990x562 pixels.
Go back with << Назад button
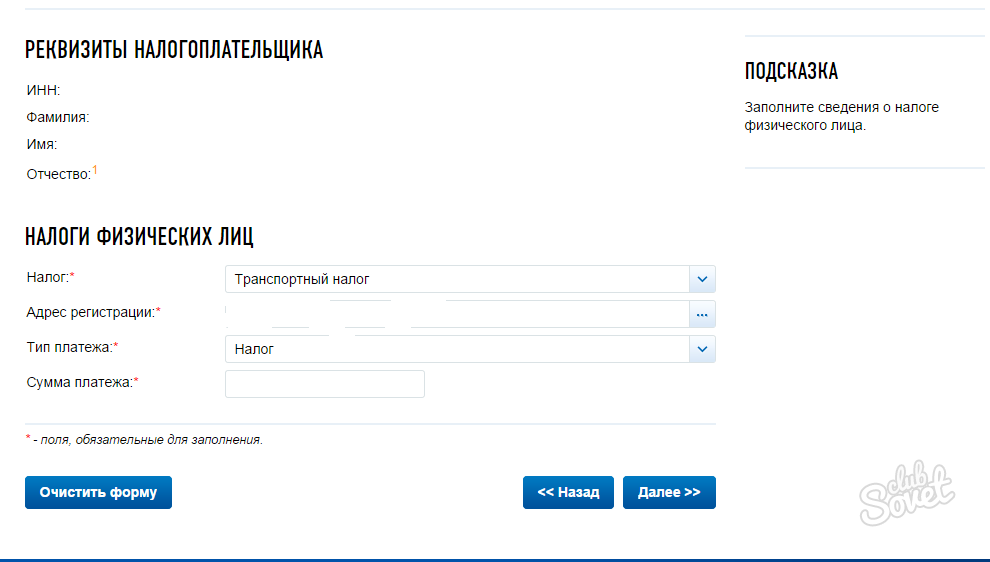[x=568, y=492]
